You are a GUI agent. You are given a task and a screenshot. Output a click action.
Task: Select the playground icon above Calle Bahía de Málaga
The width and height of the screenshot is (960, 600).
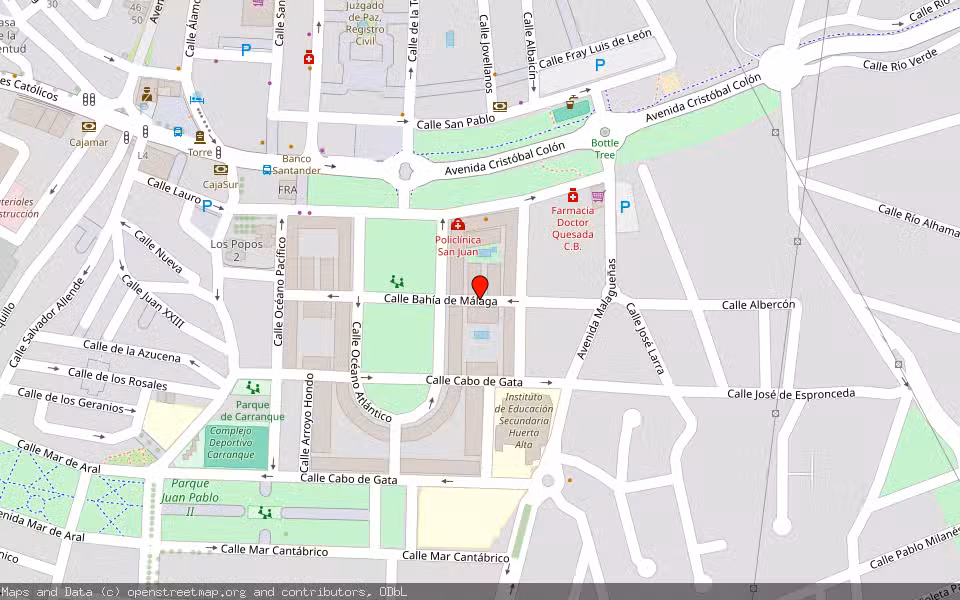397,282
